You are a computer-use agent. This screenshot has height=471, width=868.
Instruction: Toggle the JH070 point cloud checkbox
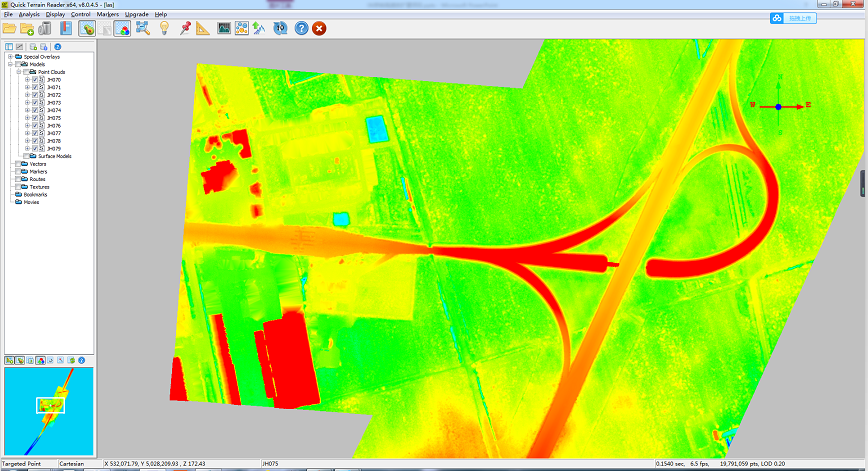(34, 80)
